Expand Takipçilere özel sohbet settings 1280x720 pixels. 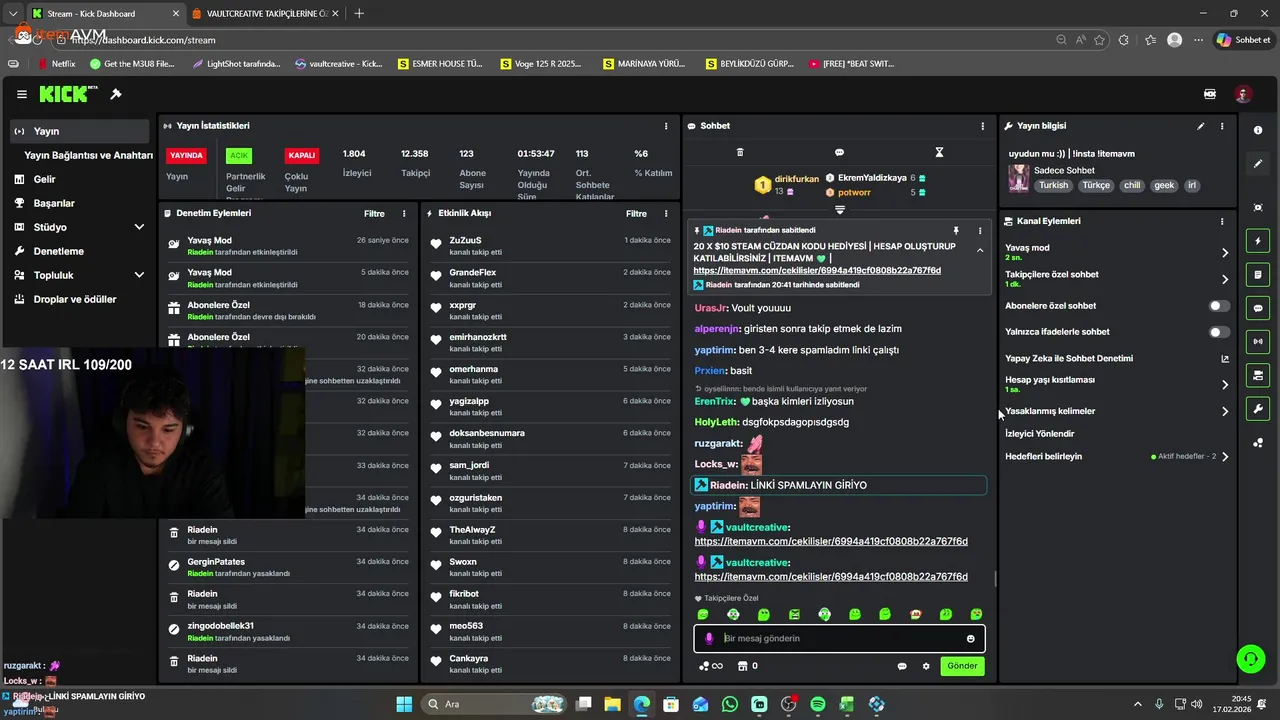pos(1225,279)
